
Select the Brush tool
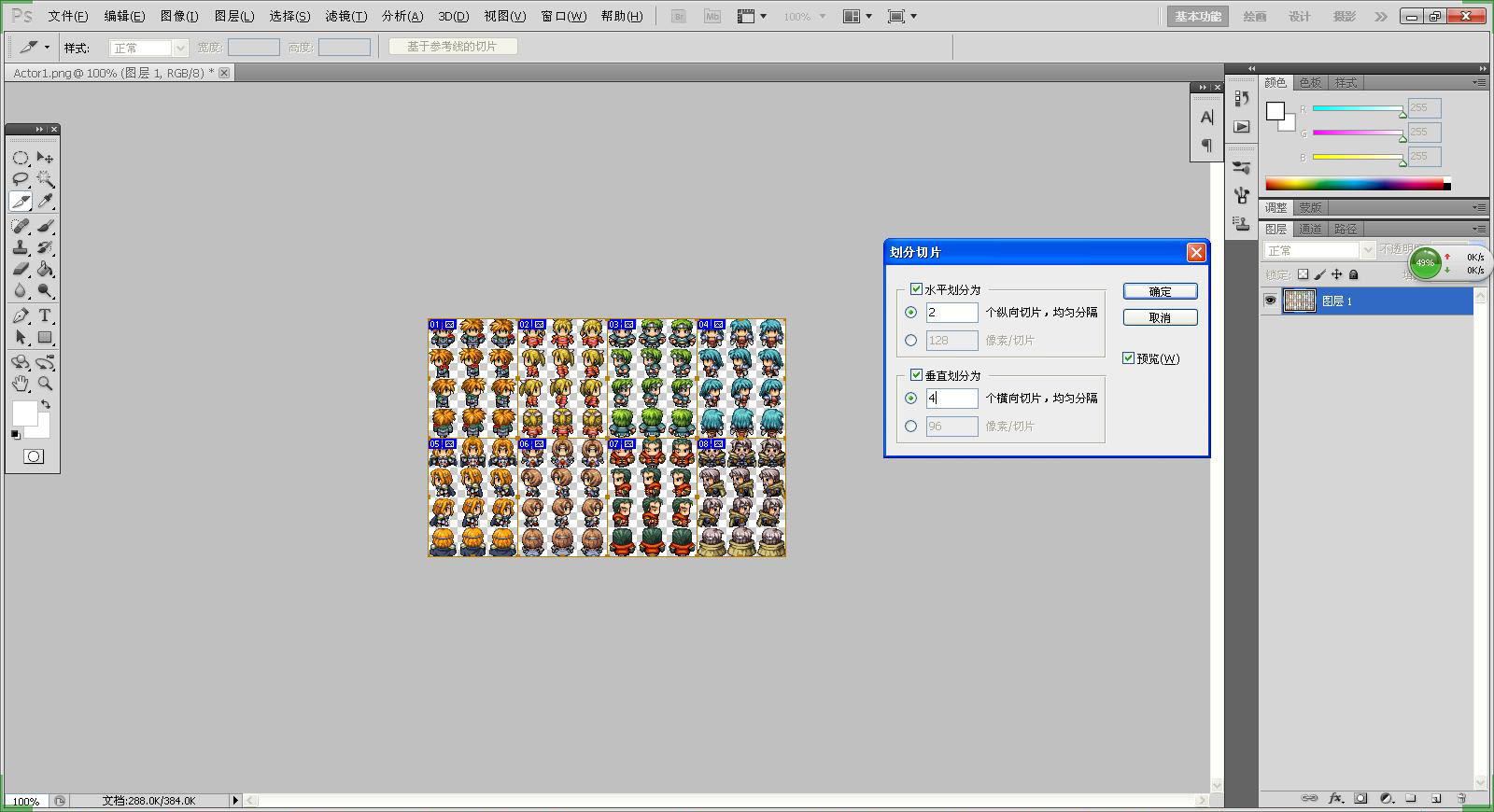45,226
